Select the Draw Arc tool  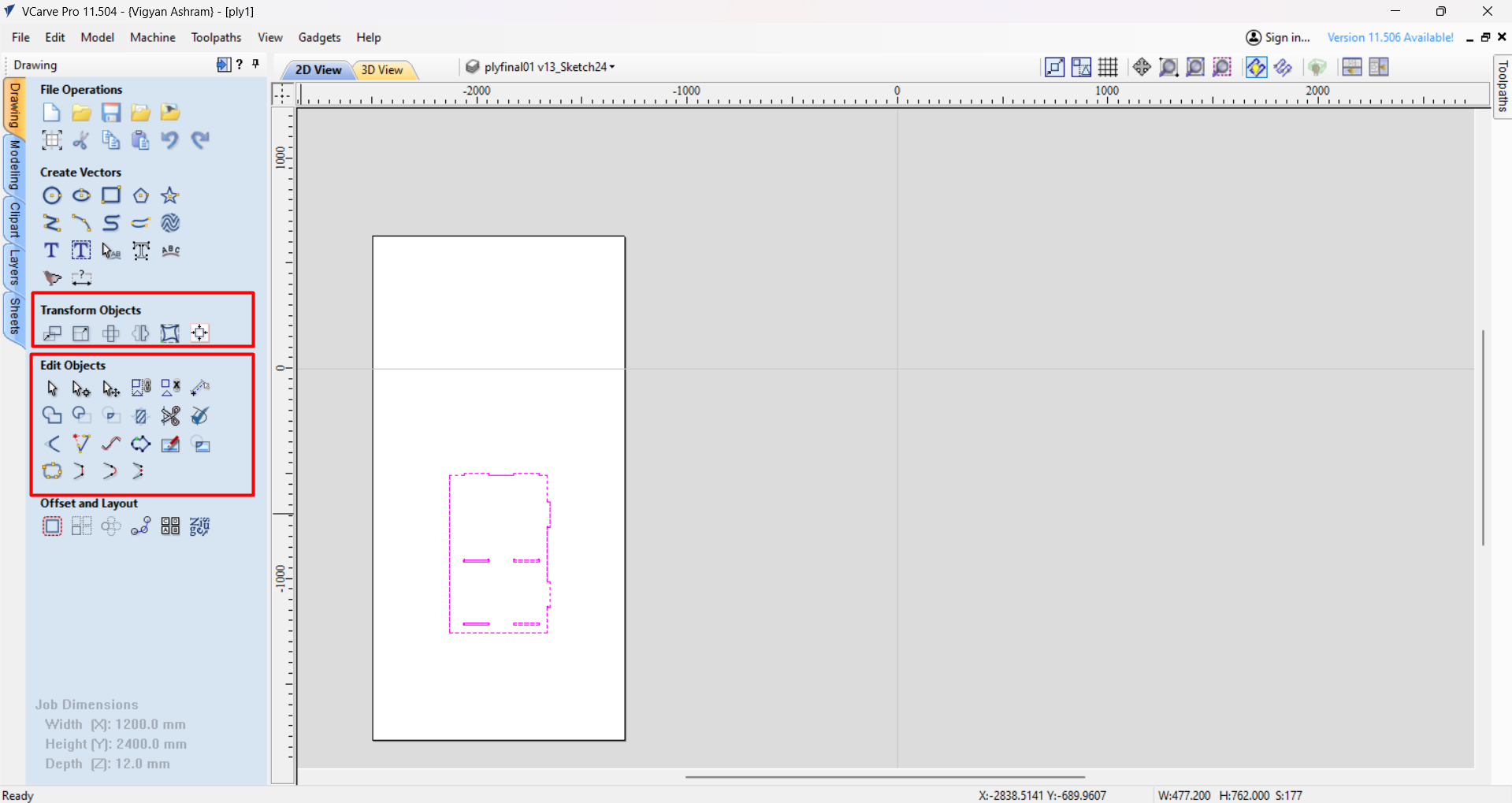pos(81,223)
